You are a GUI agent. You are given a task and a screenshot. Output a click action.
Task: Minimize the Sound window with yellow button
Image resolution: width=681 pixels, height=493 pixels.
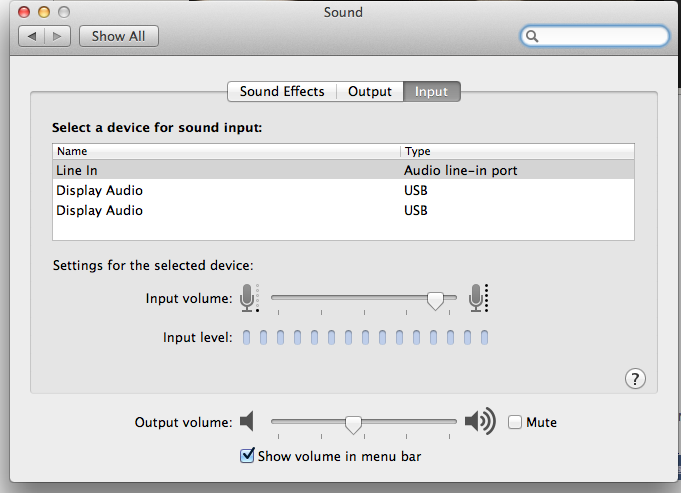(x=44, y=12)
